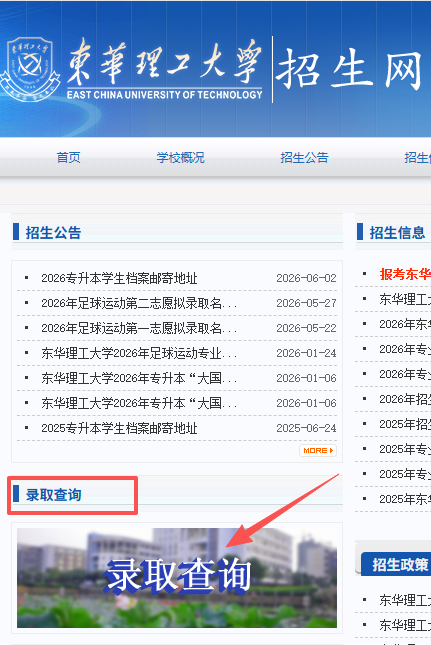Click the date 2026-05-22

coord(306,328)
